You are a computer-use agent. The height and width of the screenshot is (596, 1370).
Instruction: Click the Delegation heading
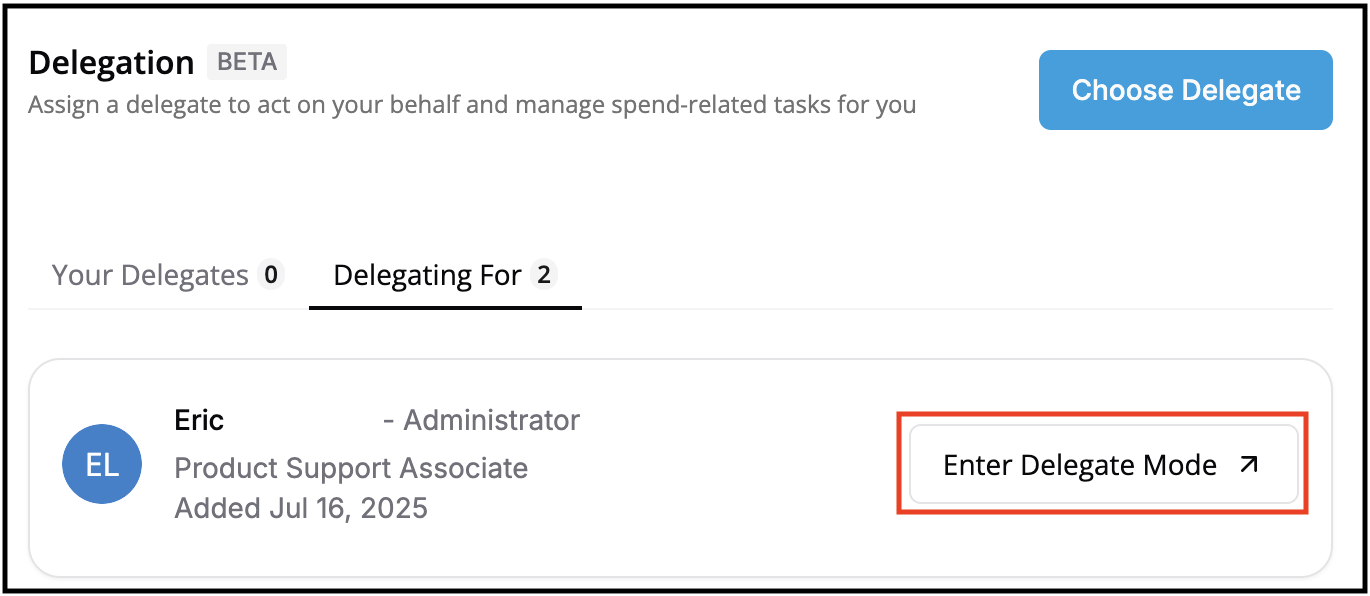coord(111,62)
